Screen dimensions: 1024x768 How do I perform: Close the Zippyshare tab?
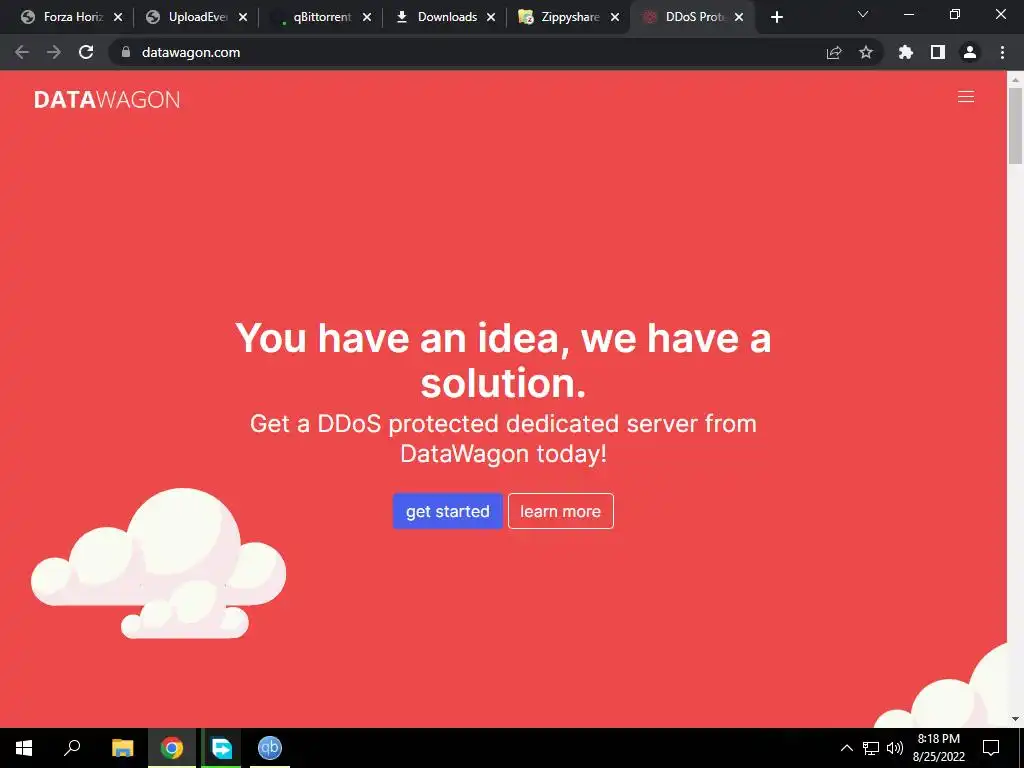pos(615,18)
